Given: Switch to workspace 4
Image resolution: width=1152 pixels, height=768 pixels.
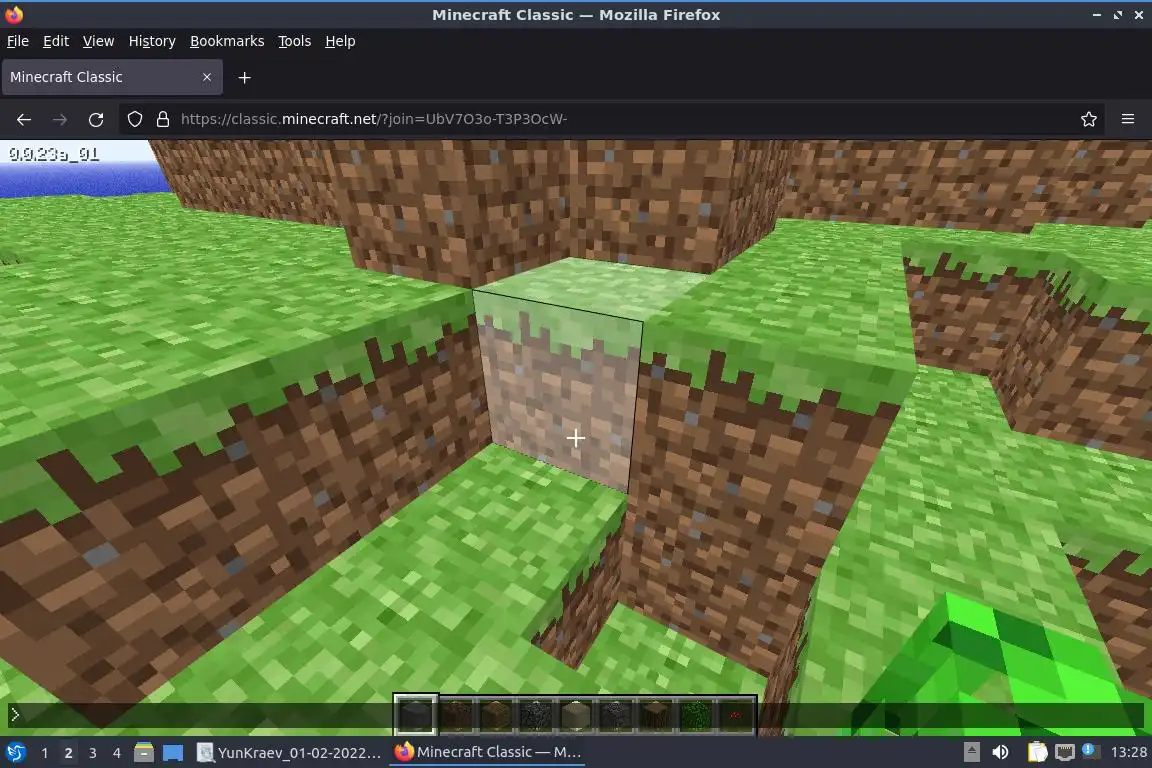Looking at the screenshot, I should click(x=117, y=753).
